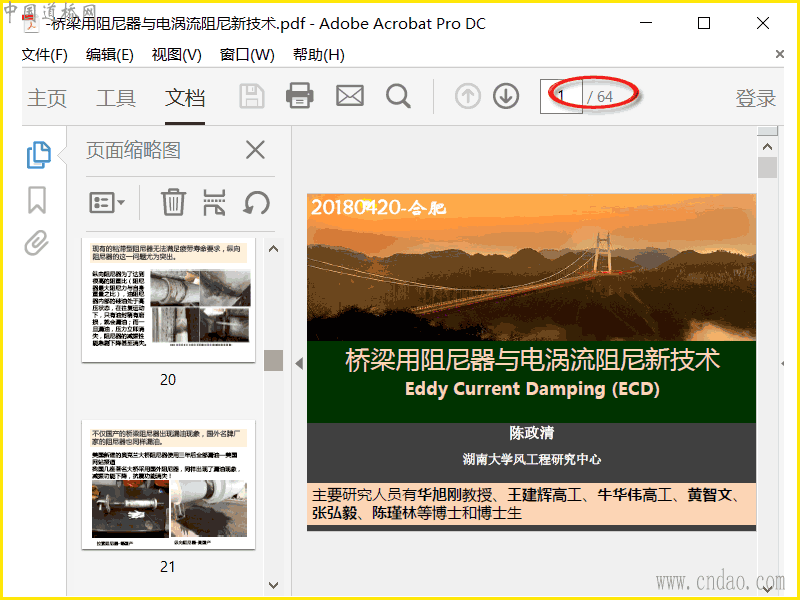This screenshot has width=800, height=600.
Task: Delete selected pages with trash icon
Action: tap(173, 202)
